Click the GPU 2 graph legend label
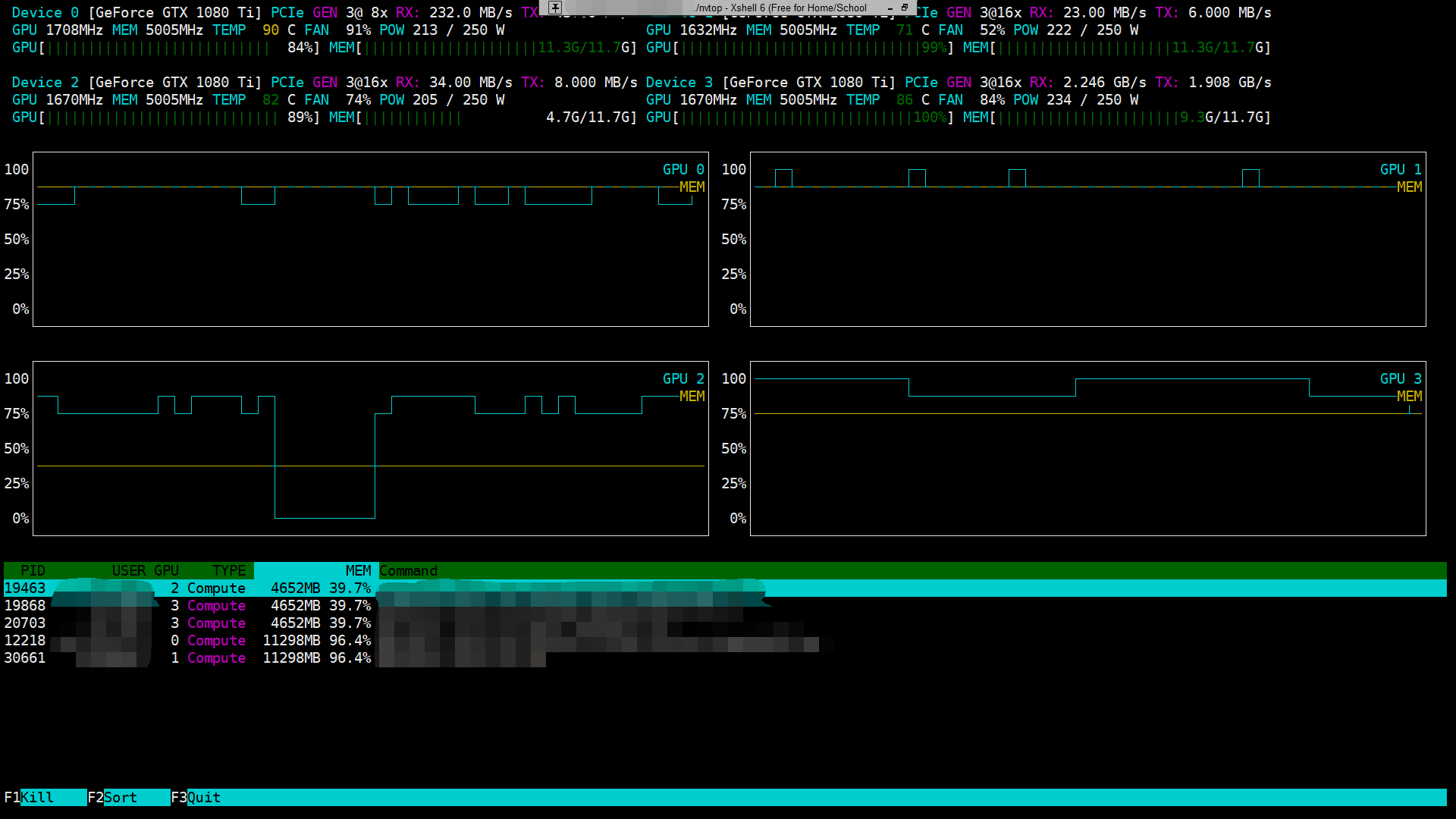Screen dimensions: 1456x819 point(682,378)
